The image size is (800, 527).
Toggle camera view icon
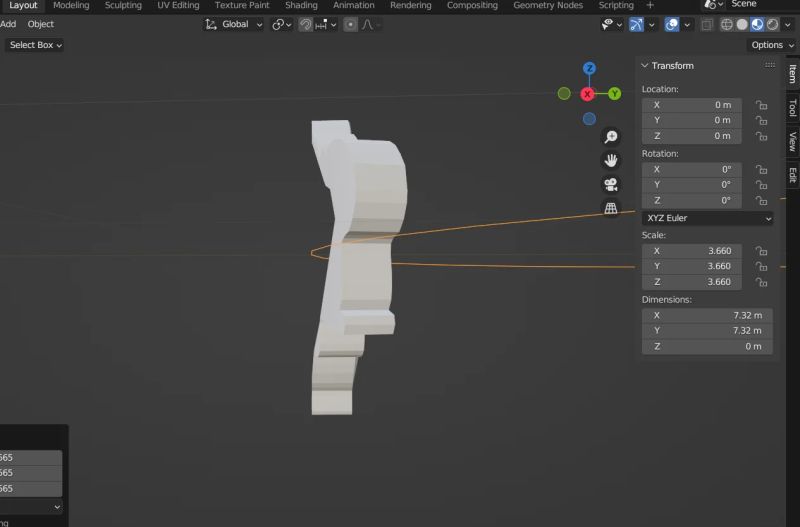click(x=611, y=184)
